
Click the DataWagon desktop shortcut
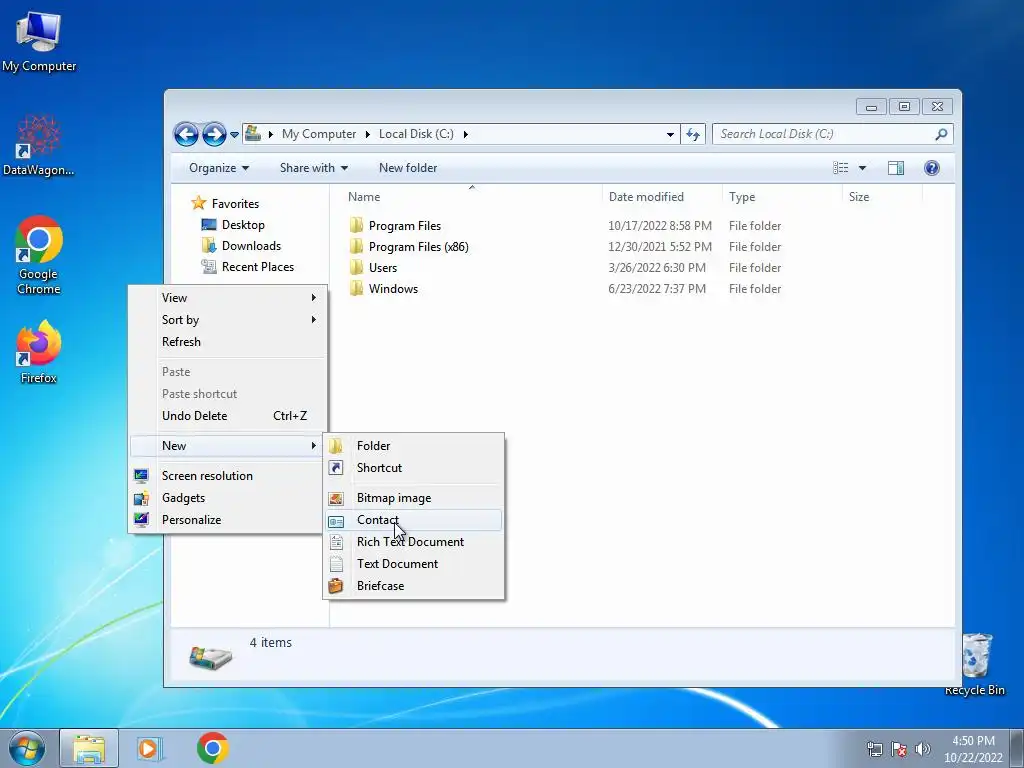coord(39,145)
